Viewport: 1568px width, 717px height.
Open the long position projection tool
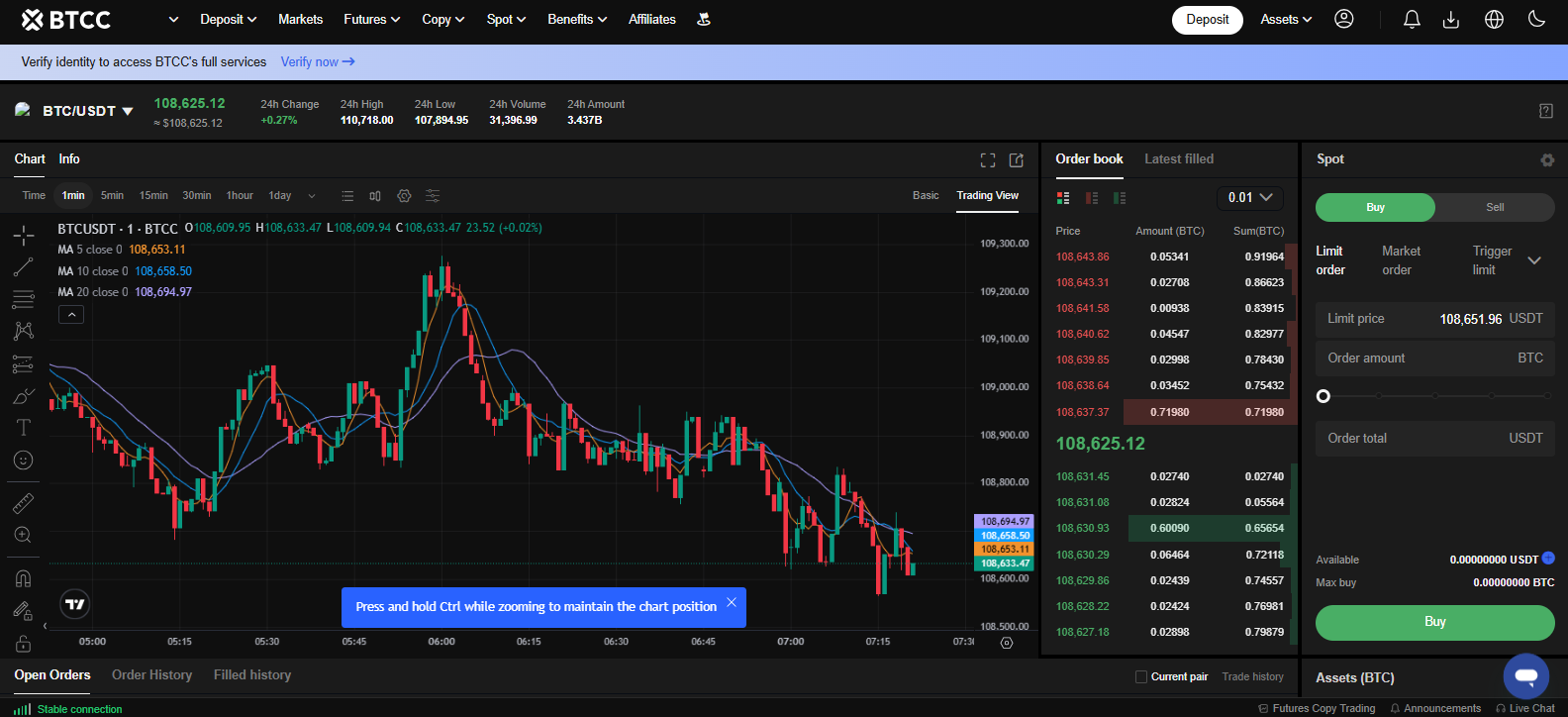pos(24,364)
